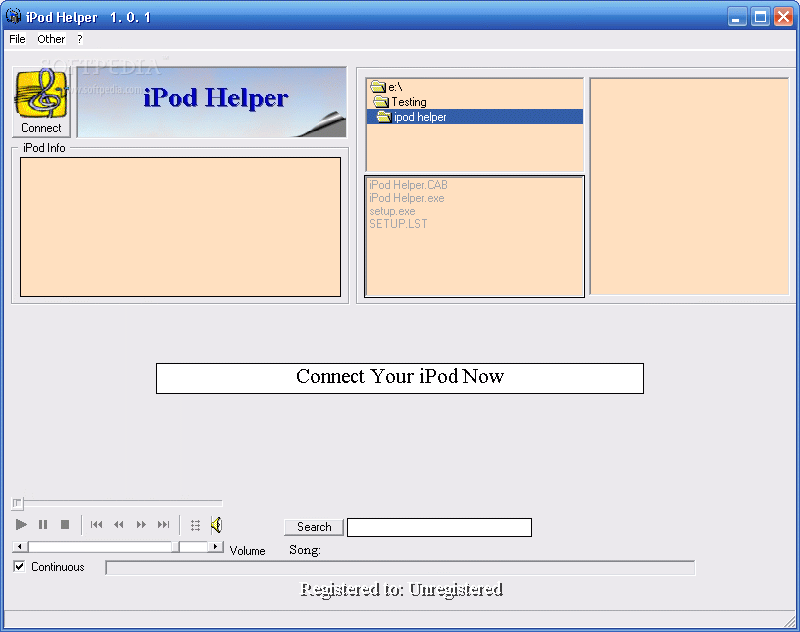Click the Connect iPod icon button
Screen dimensions: 800x632
[41, 102]
